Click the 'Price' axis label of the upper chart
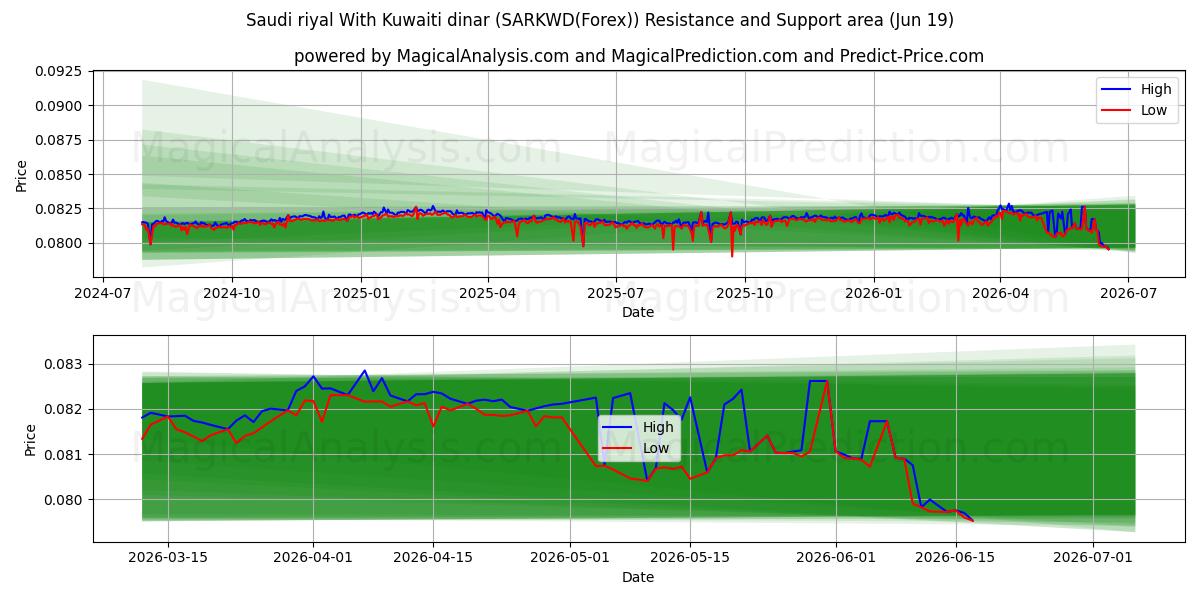 point(22,175)
